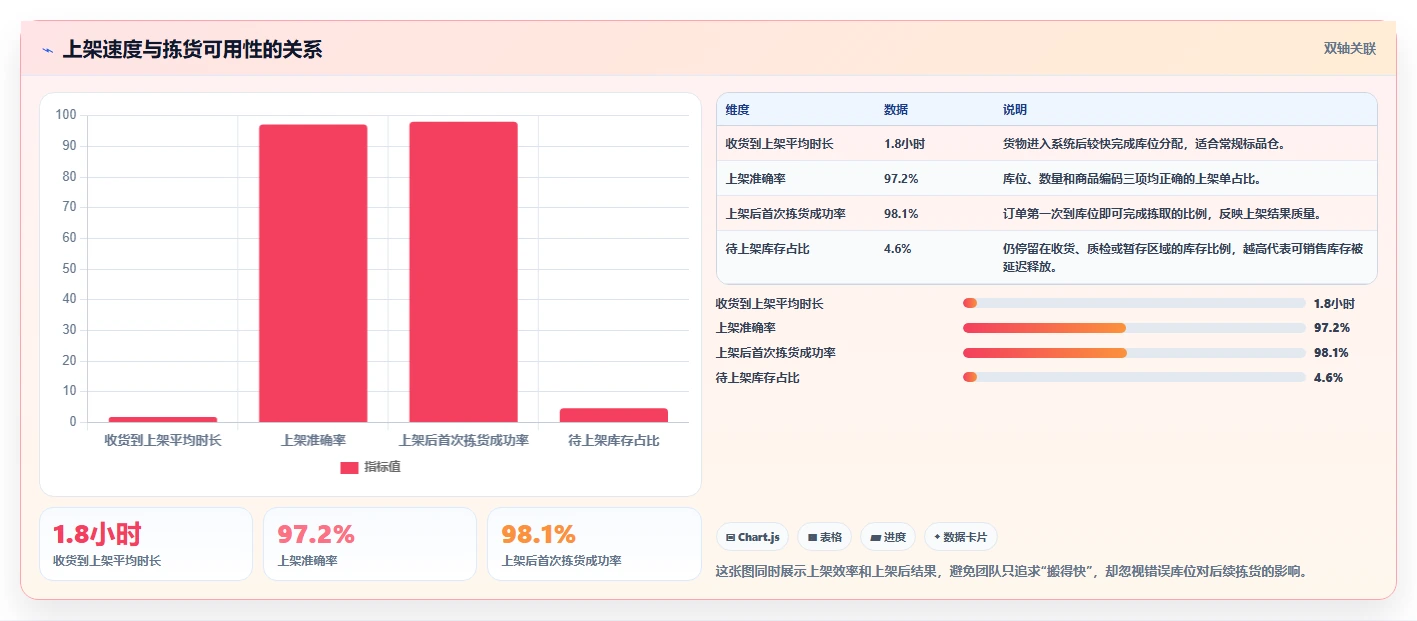The height and width of the screenshot is (621, 1417).
Task: Click the lightning icon beside the title
Action: coord(47,50)
